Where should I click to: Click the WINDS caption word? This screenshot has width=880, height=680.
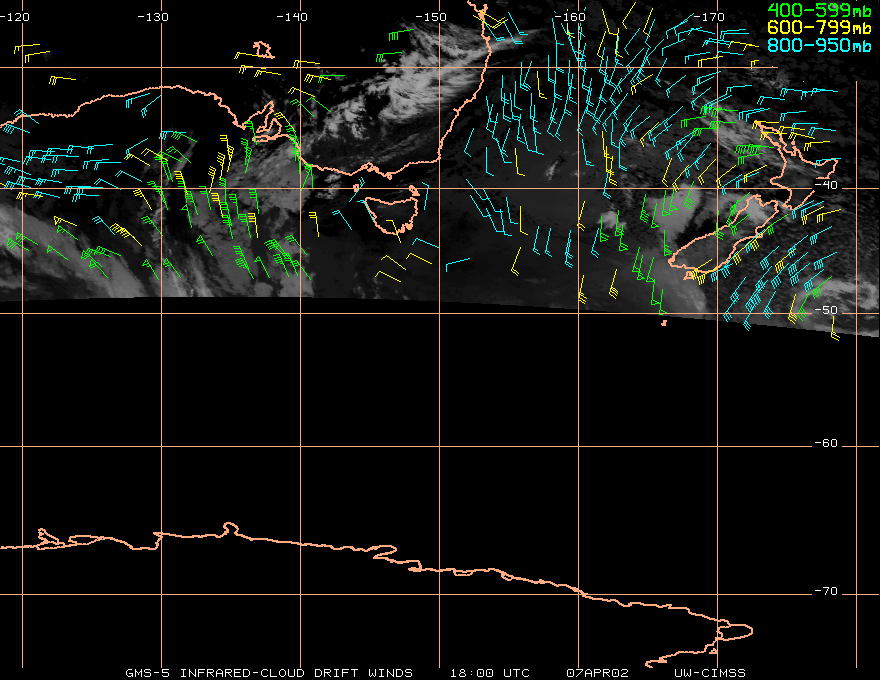tap(391, 673)
